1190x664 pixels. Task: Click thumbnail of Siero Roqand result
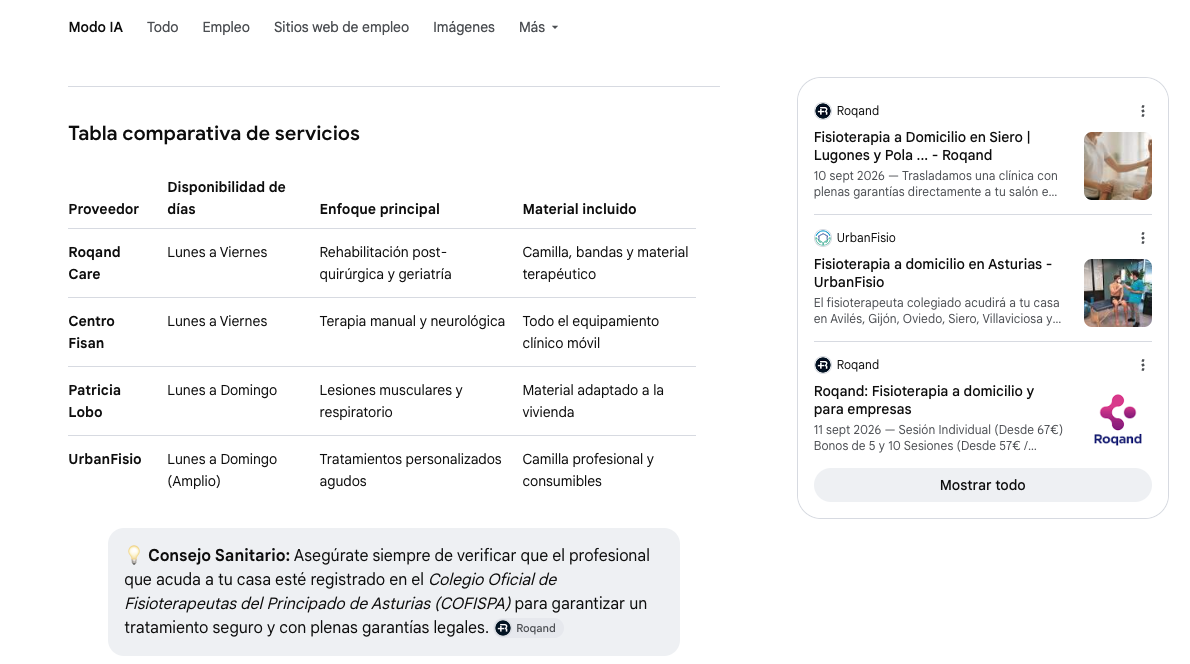1117,166
